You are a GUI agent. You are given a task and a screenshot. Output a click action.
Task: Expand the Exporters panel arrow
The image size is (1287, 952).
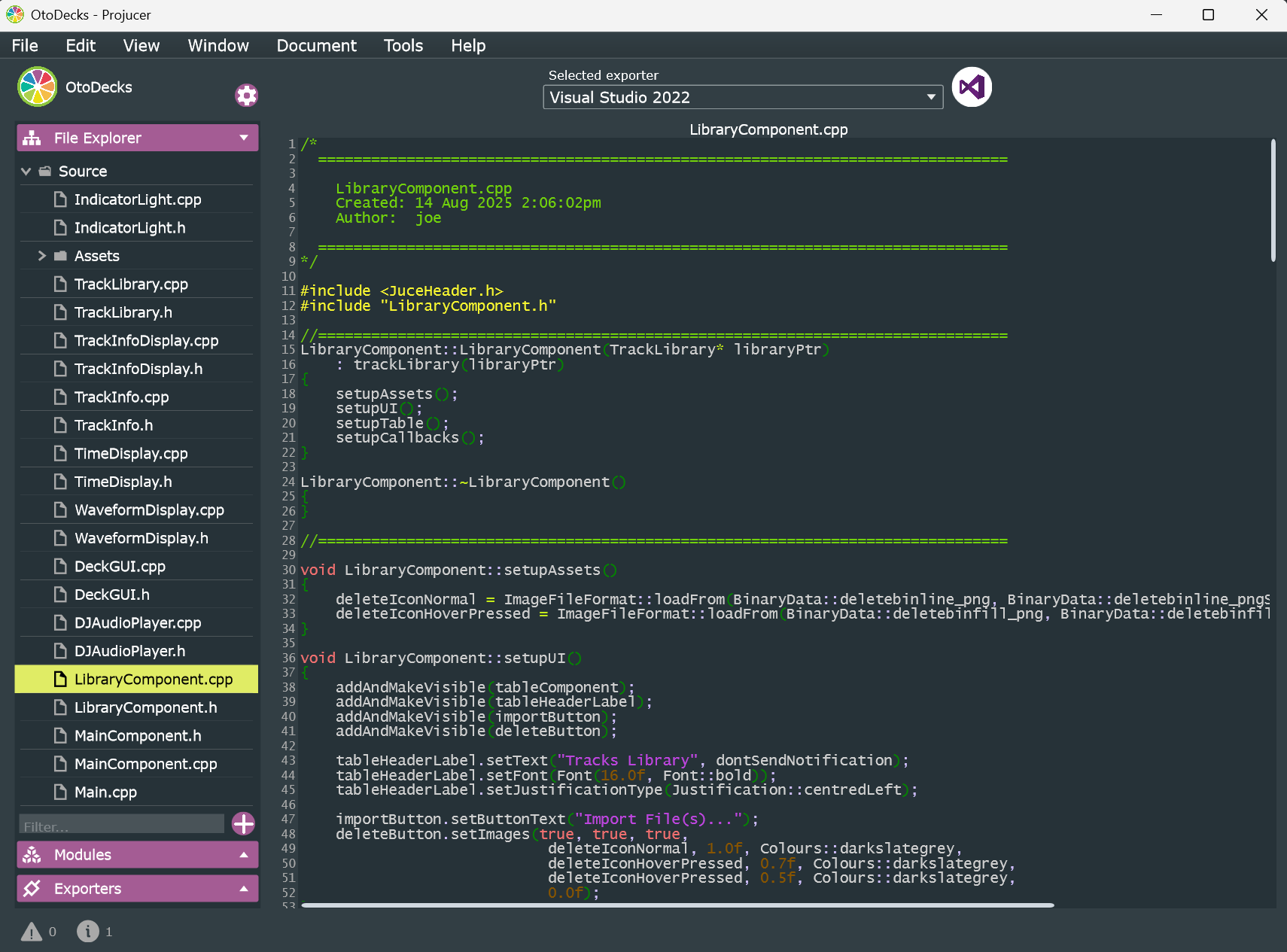point(244,889)
